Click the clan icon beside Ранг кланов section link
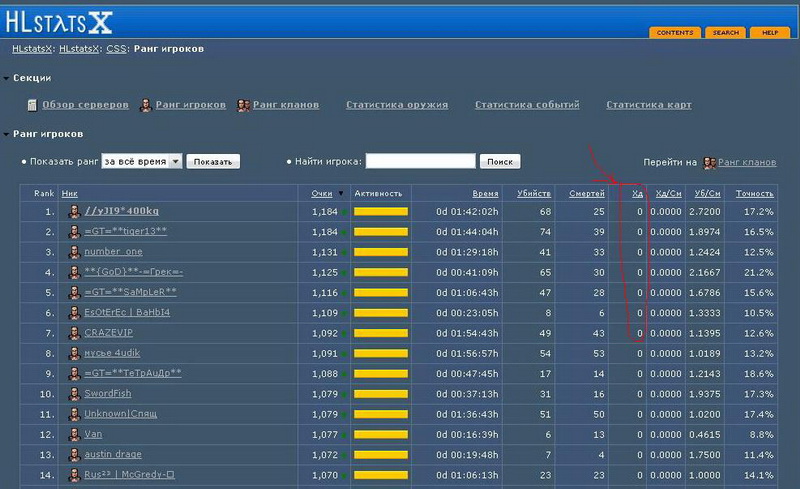The height and width of the screenshot is (489, 800). (243, 105)
